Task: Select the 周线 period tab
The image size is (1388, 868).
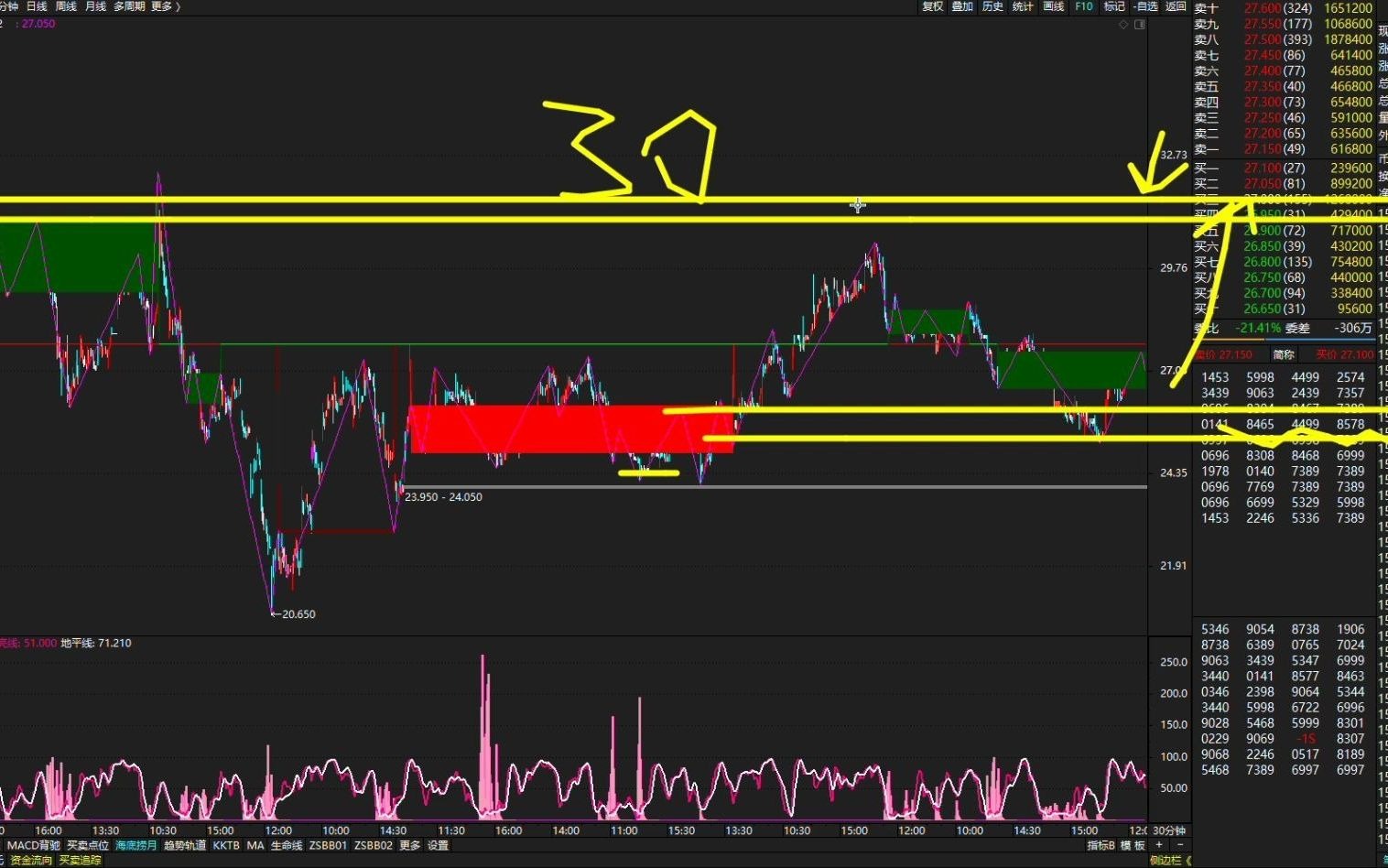Action: point(66,6)
